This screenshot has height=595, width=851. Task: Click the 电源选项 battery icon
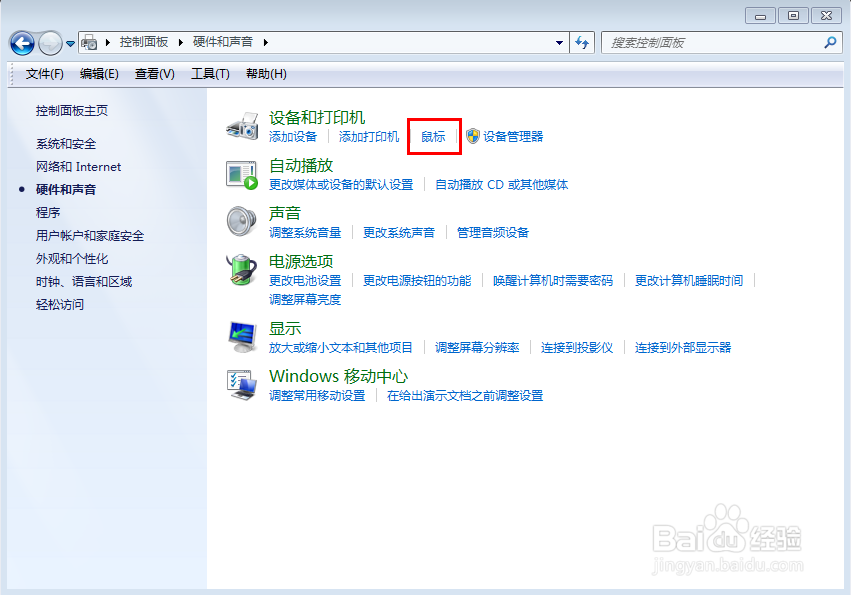(242, 270)
